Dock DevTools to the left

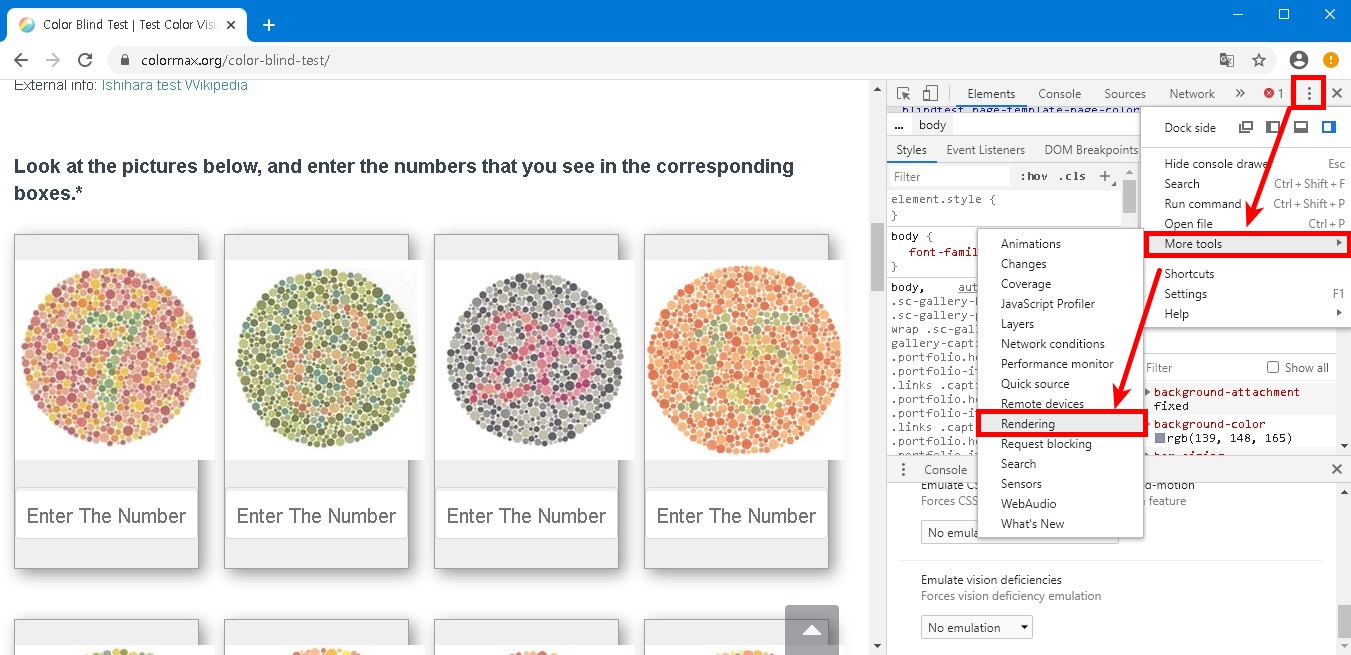(x=1273, y=127)
